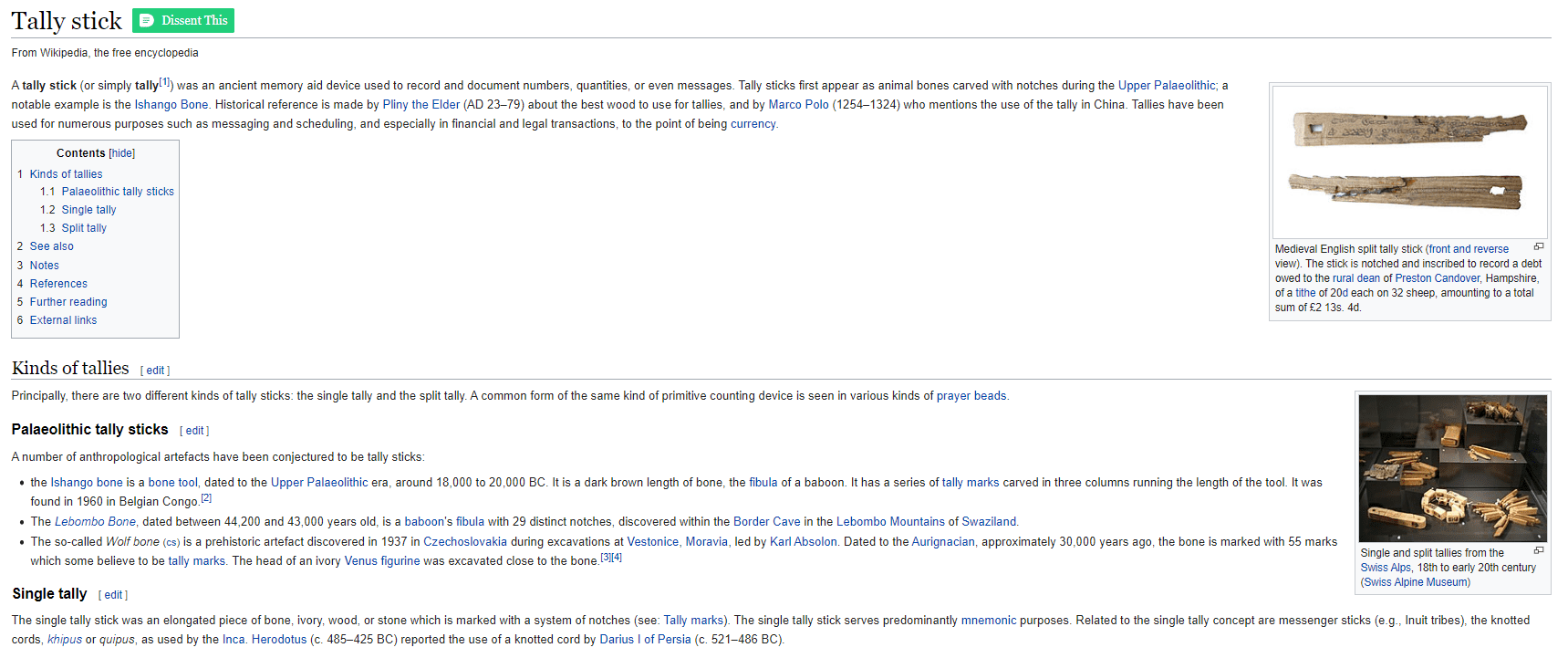Select Split tally in contents
The image size is (1568, 658).
click(84, 228)
